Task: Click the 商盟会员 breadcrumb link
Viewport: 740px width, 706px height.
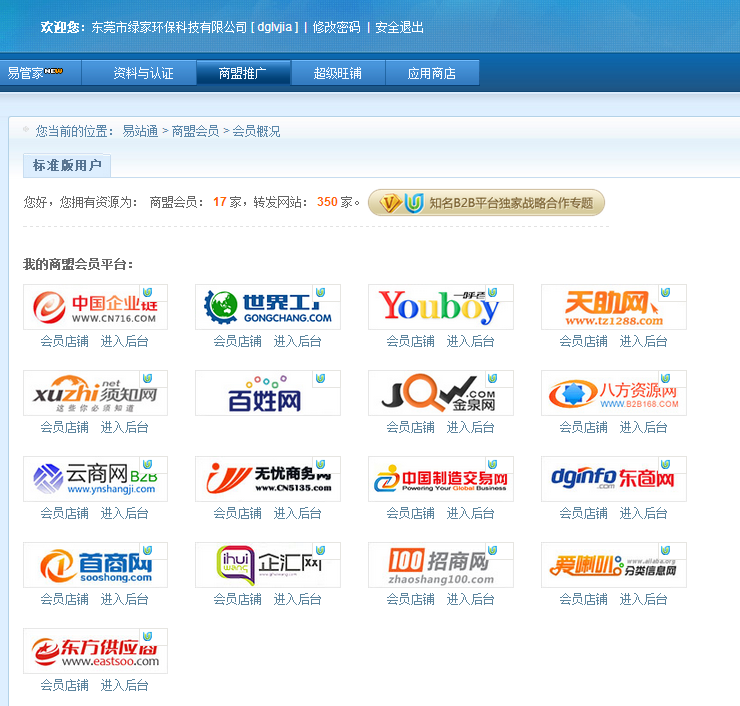Action: tap(195, 131)
